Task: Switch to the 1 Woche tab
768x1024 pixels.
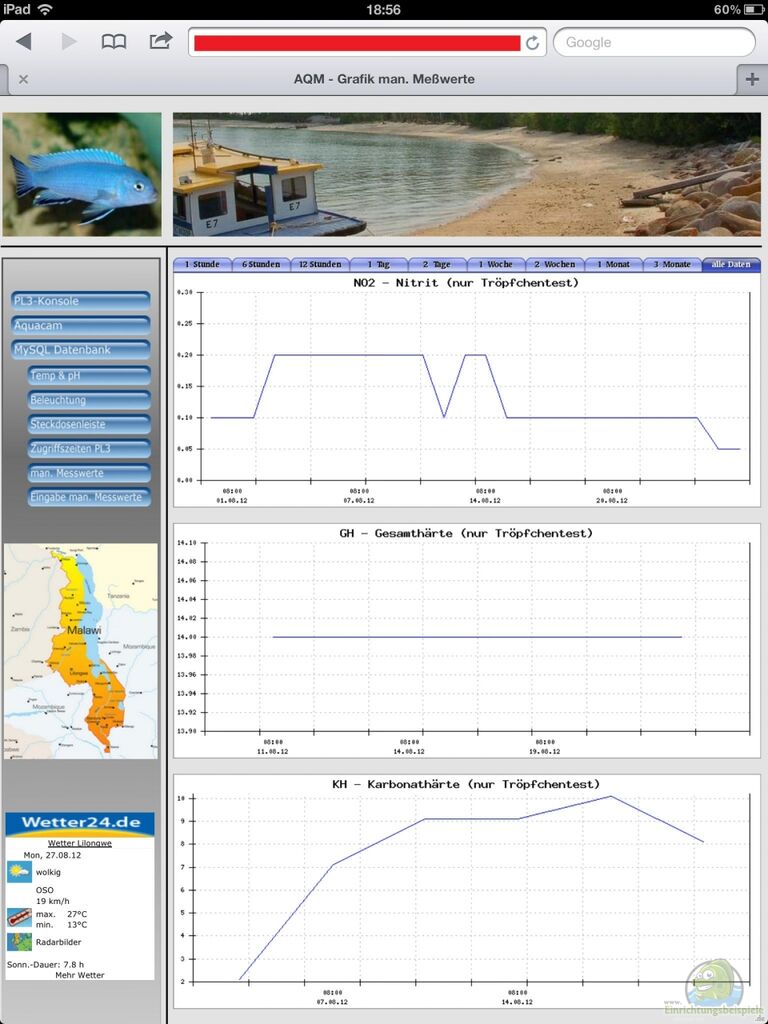Action: (x=495, y=264)
